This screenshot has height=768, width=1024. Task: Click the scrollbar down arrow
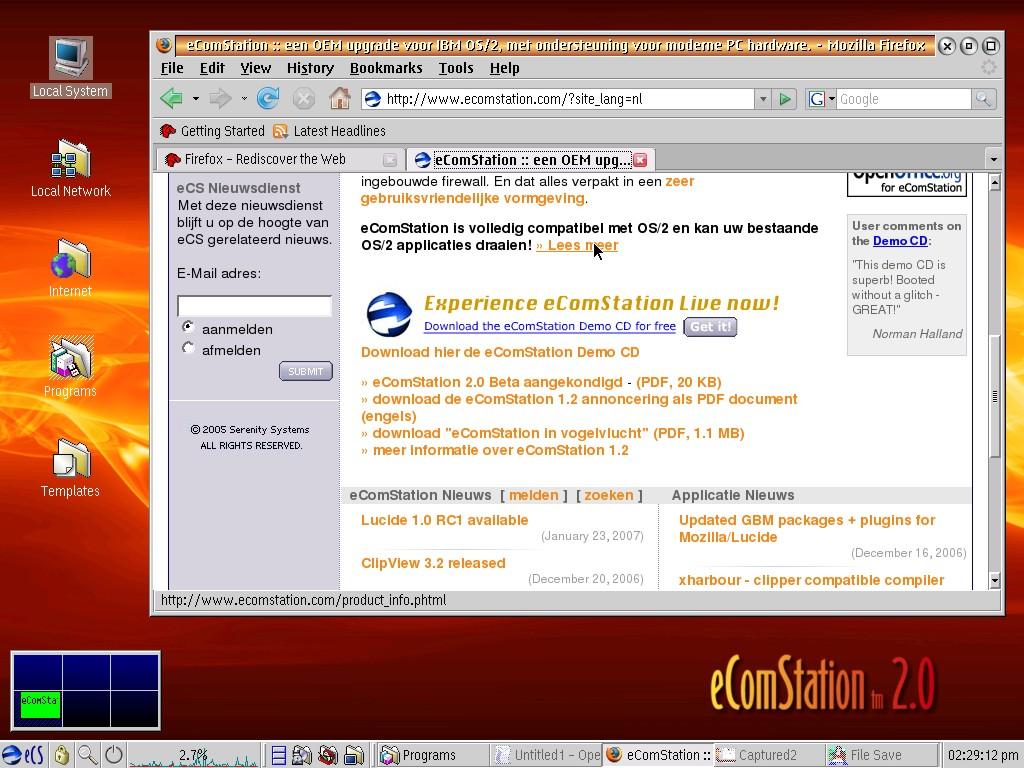tap(994, 579)
